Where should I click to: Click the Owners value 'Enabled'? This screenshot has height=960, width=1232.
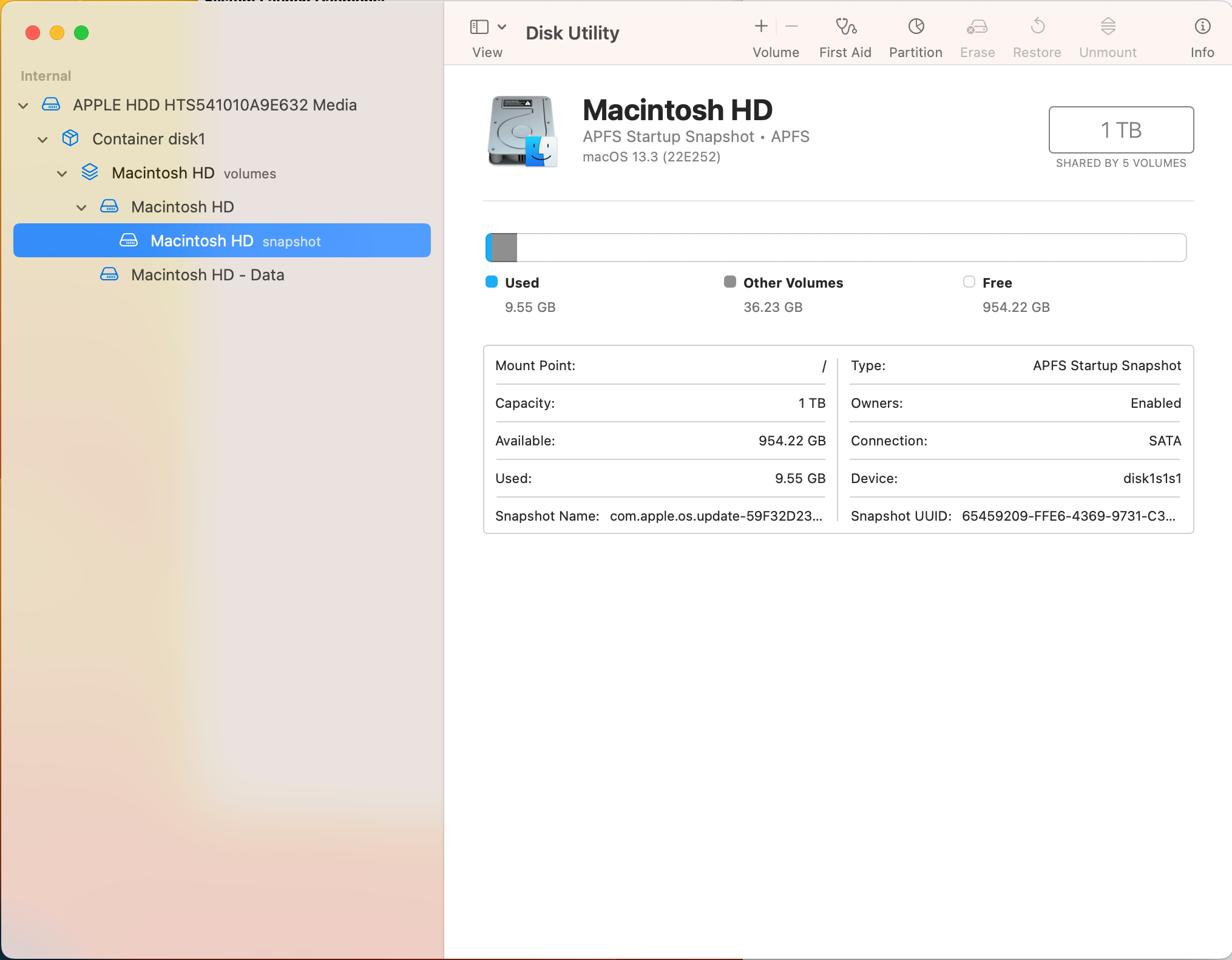1156,404
